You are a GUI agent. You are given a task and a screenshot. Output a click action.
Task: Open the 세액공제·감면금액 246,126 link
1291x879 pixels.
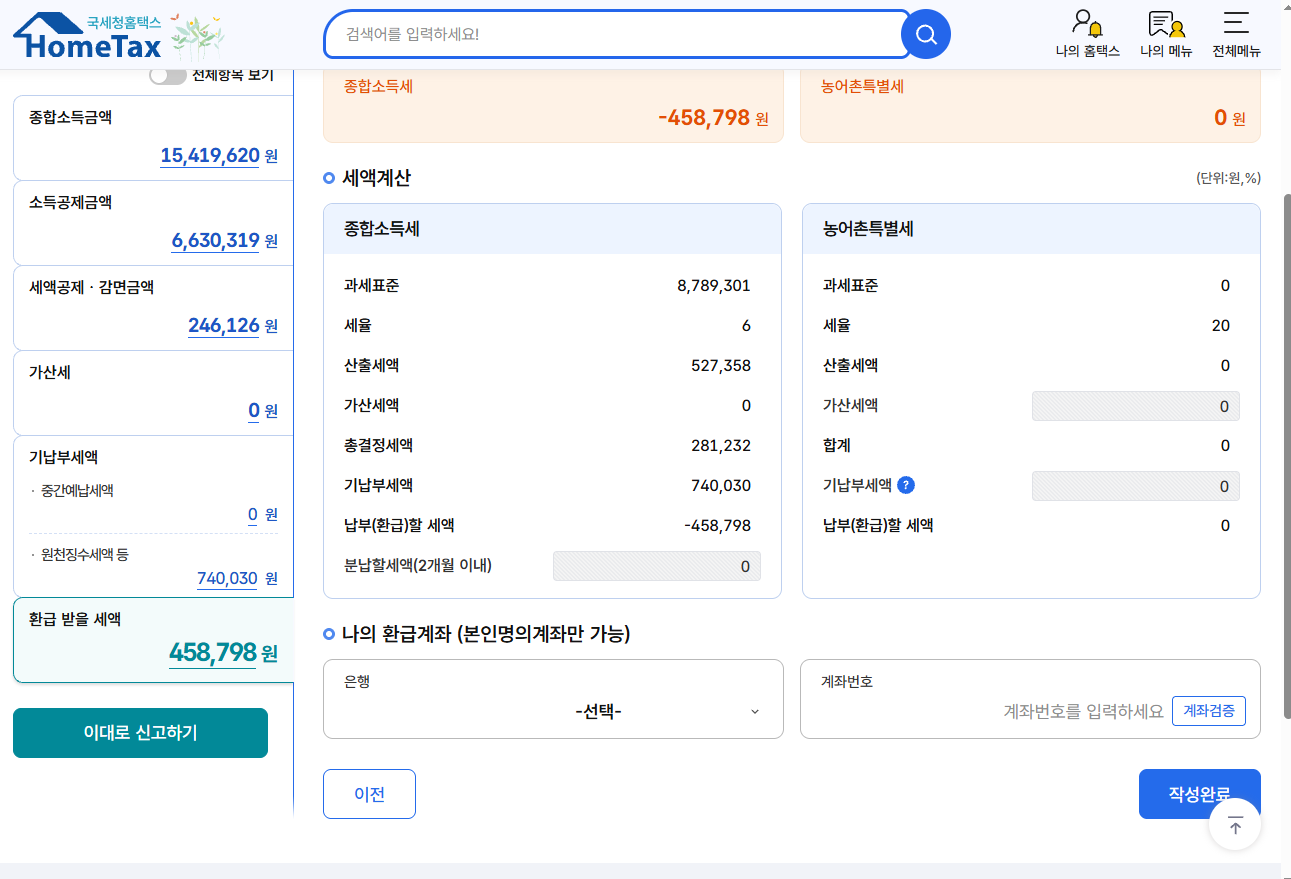(x=224, y=326)
